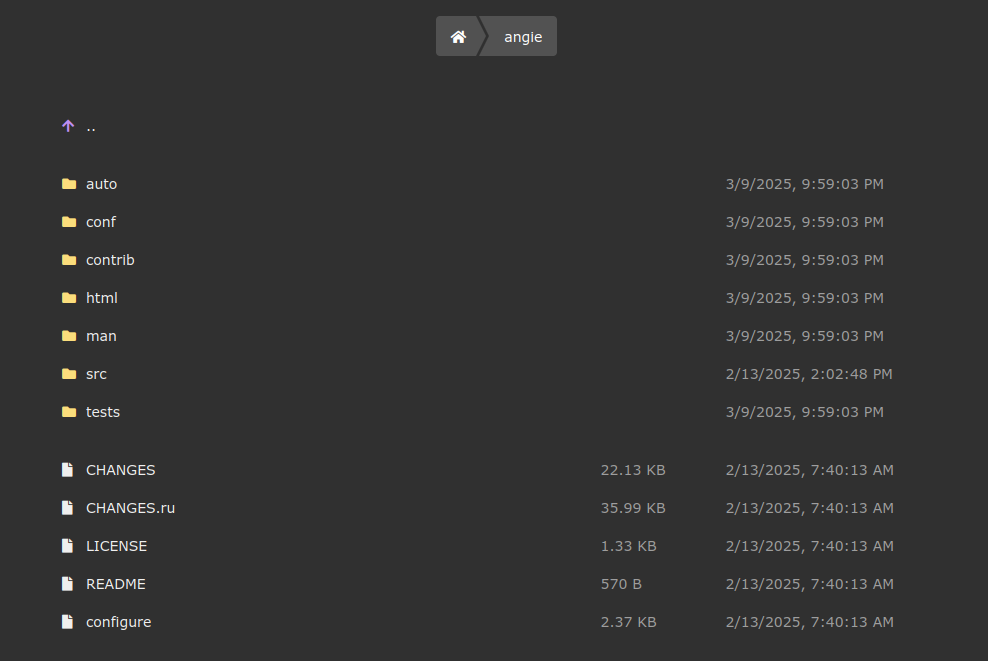Open the html folder
Viewport: 988px width, 661px height.
coord(102,298)
